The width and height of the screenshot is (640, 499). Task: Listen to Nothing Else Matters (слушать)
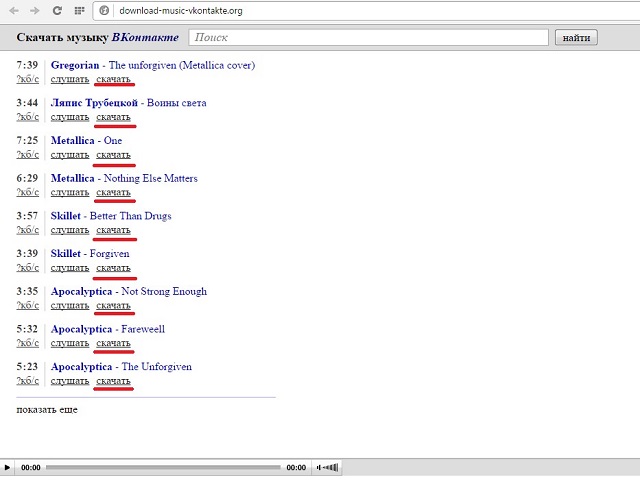(70, 192)
